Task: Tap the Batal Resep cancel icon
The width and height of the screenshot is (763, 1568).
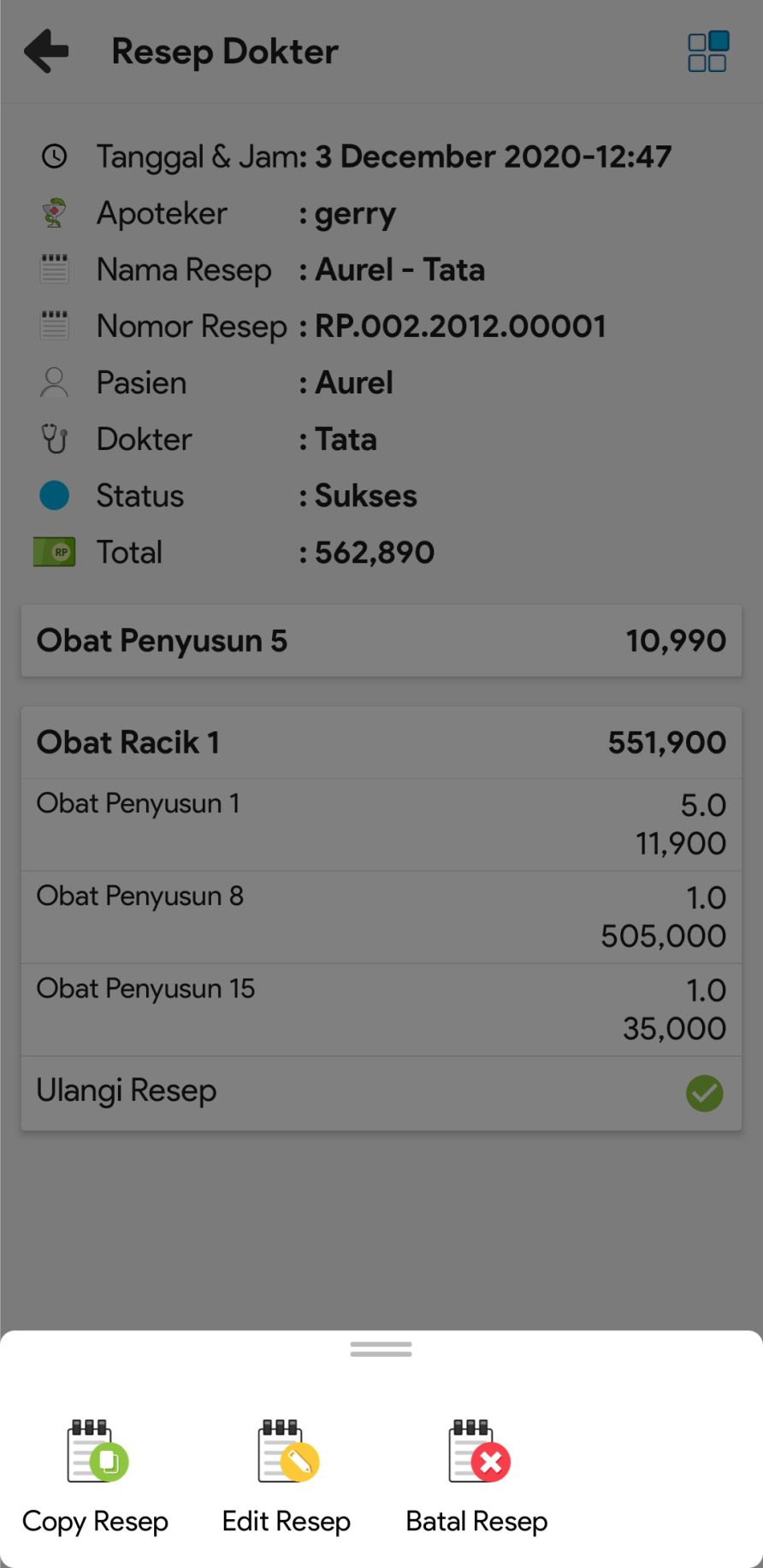Action: tap(478, 1451)
